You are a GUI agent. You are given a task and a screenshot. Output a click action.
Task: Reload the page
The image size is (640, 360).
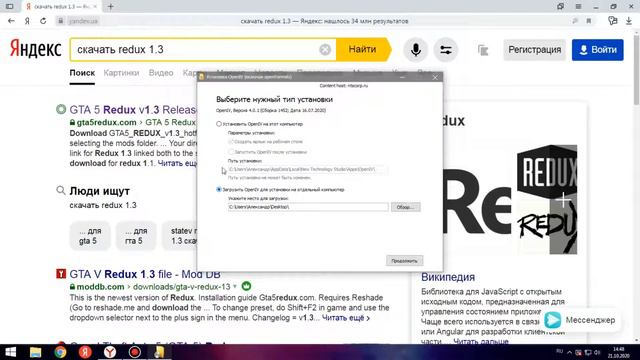point(43,21)
